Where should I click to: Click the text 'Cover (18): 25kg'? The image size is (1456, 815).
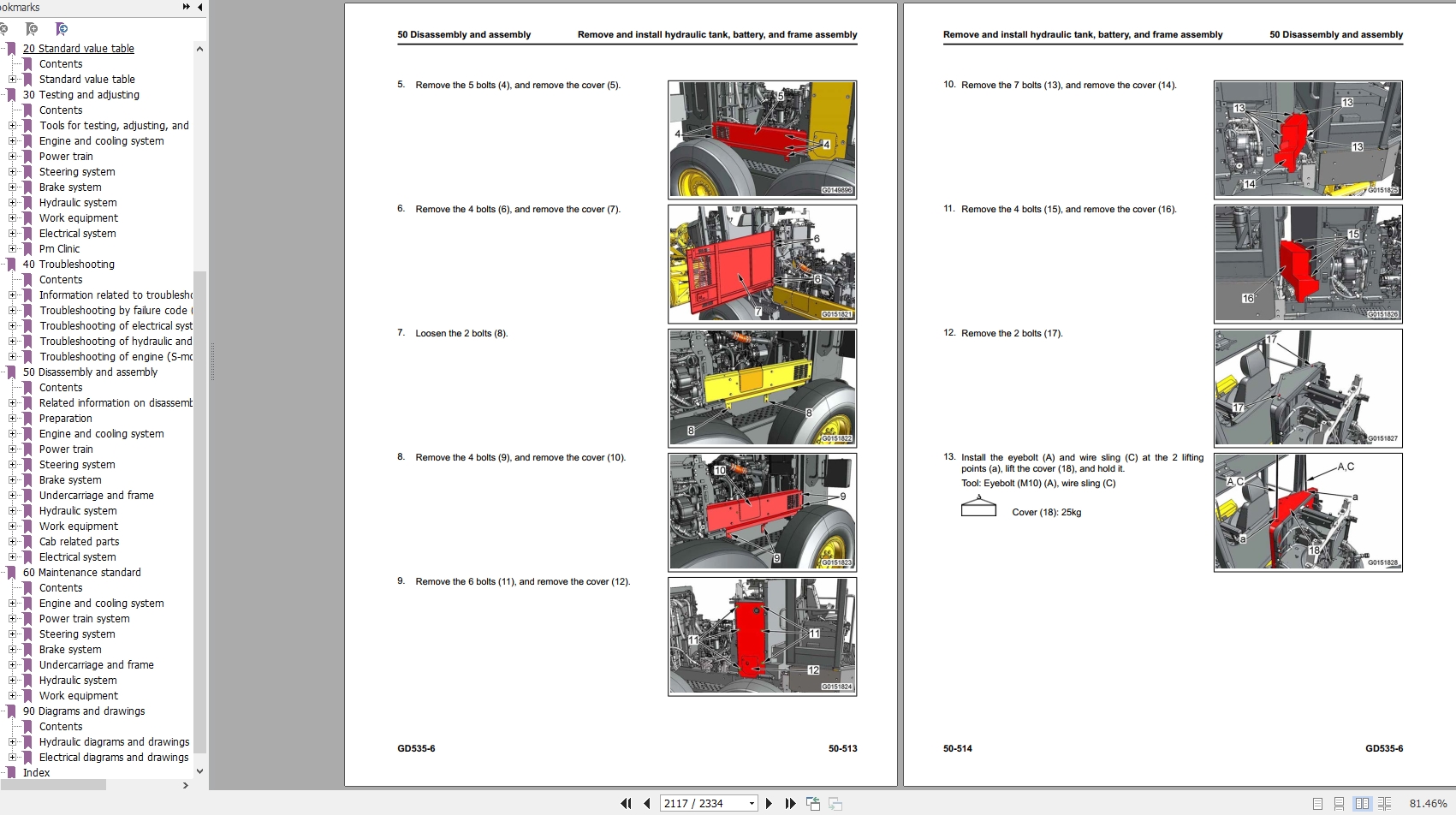(1047, 513)
